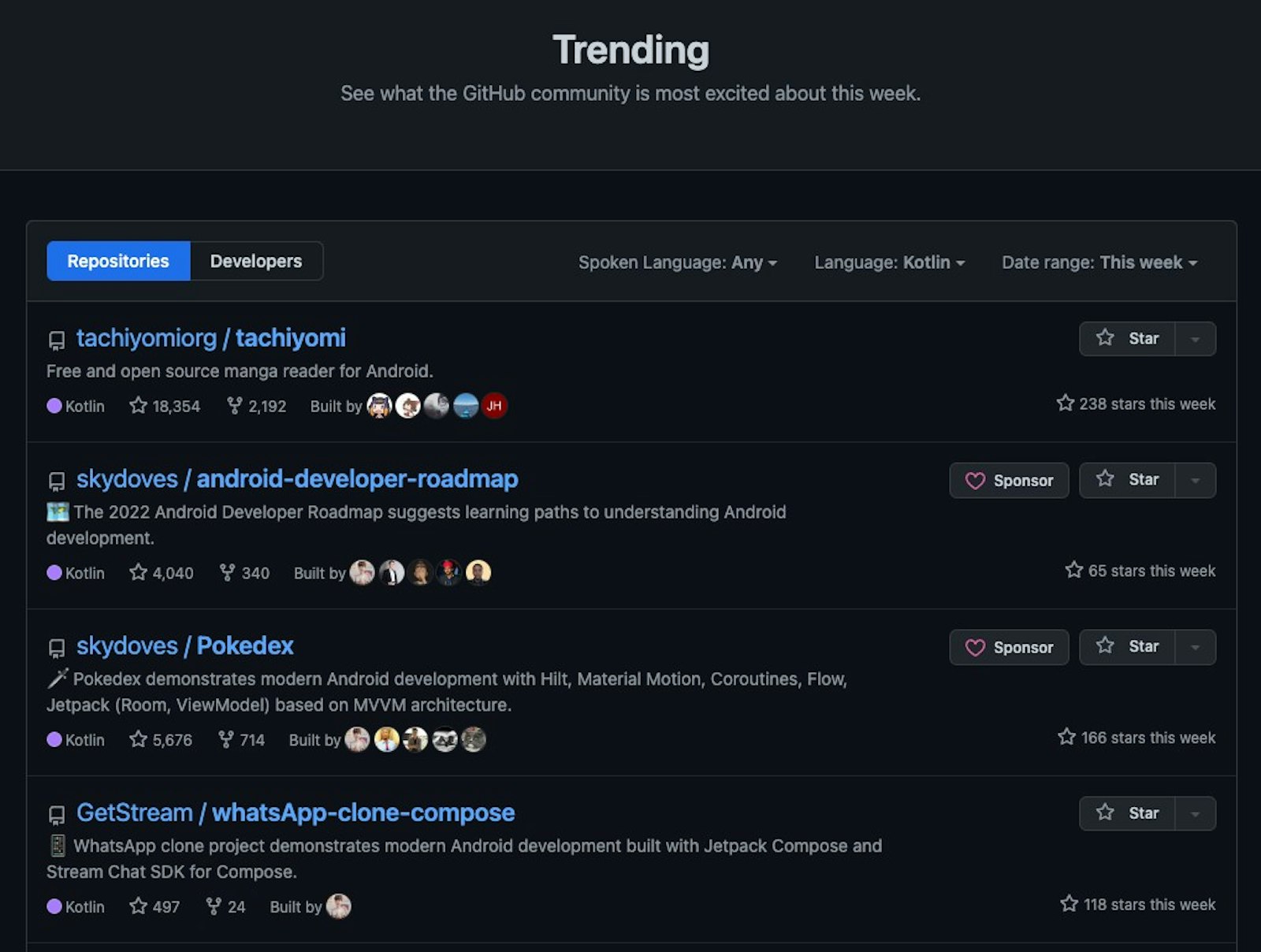Viewport: 1261px width, 952px height.
Task: Sponsor skydoves on the Pokedex row
Action: coord(1009,647)
